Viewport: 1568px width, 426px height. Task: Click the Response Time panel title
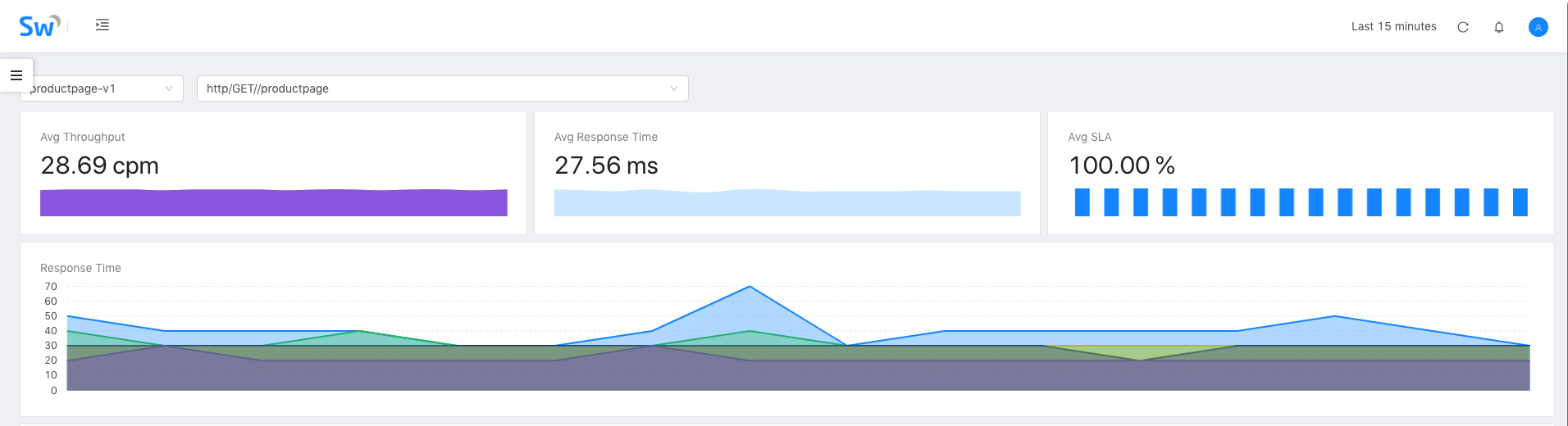(x=80, y=268)
